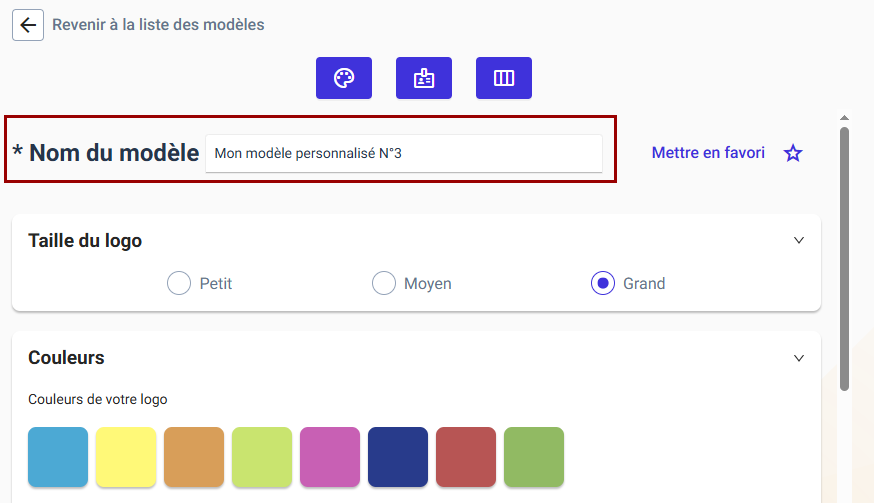874x503 pixels.
Task: Open the ID badge information tab
Action: point(424,78)
